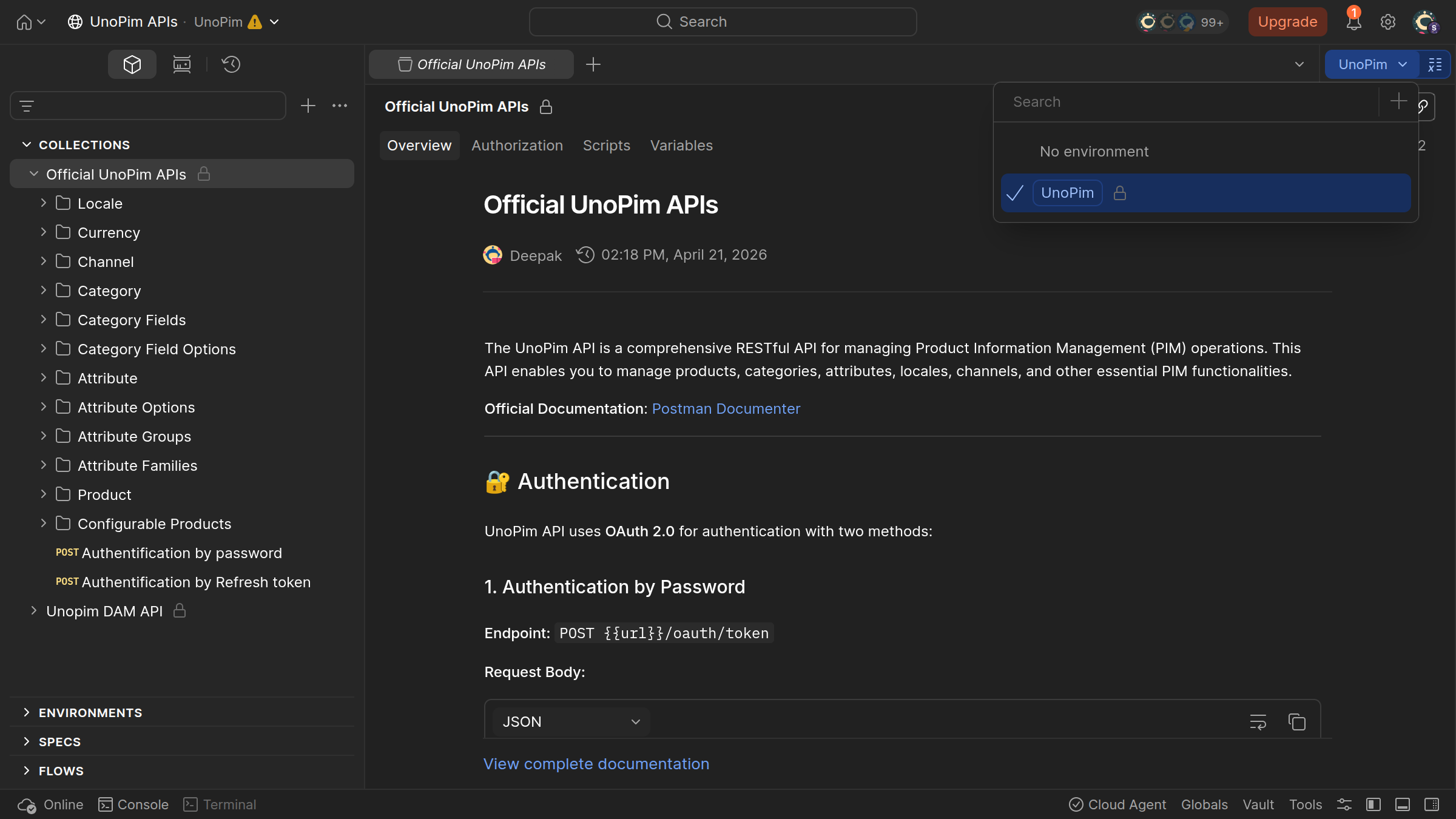Click the Upgrade button

tap(1287, 22)
